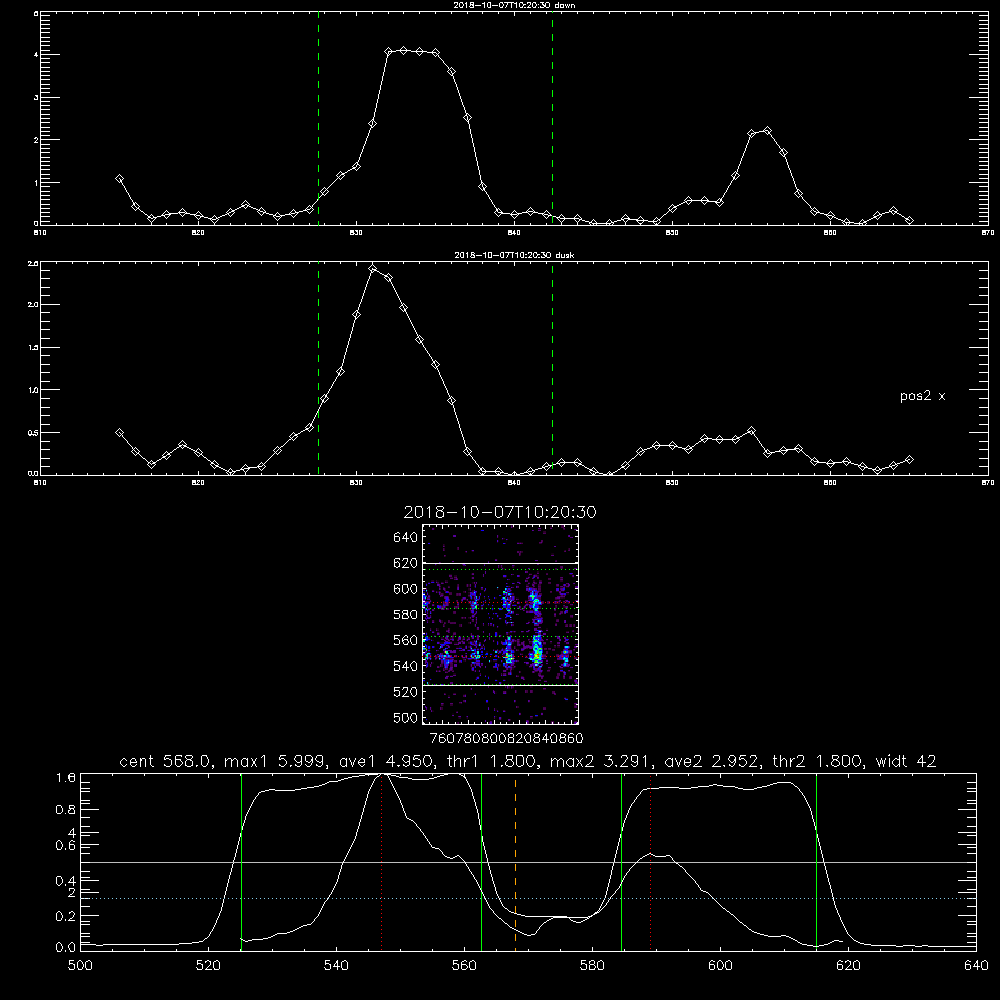Click the left green dashed line in the dawn plot
1000x1000 pixels.
[x=318, y=118]
